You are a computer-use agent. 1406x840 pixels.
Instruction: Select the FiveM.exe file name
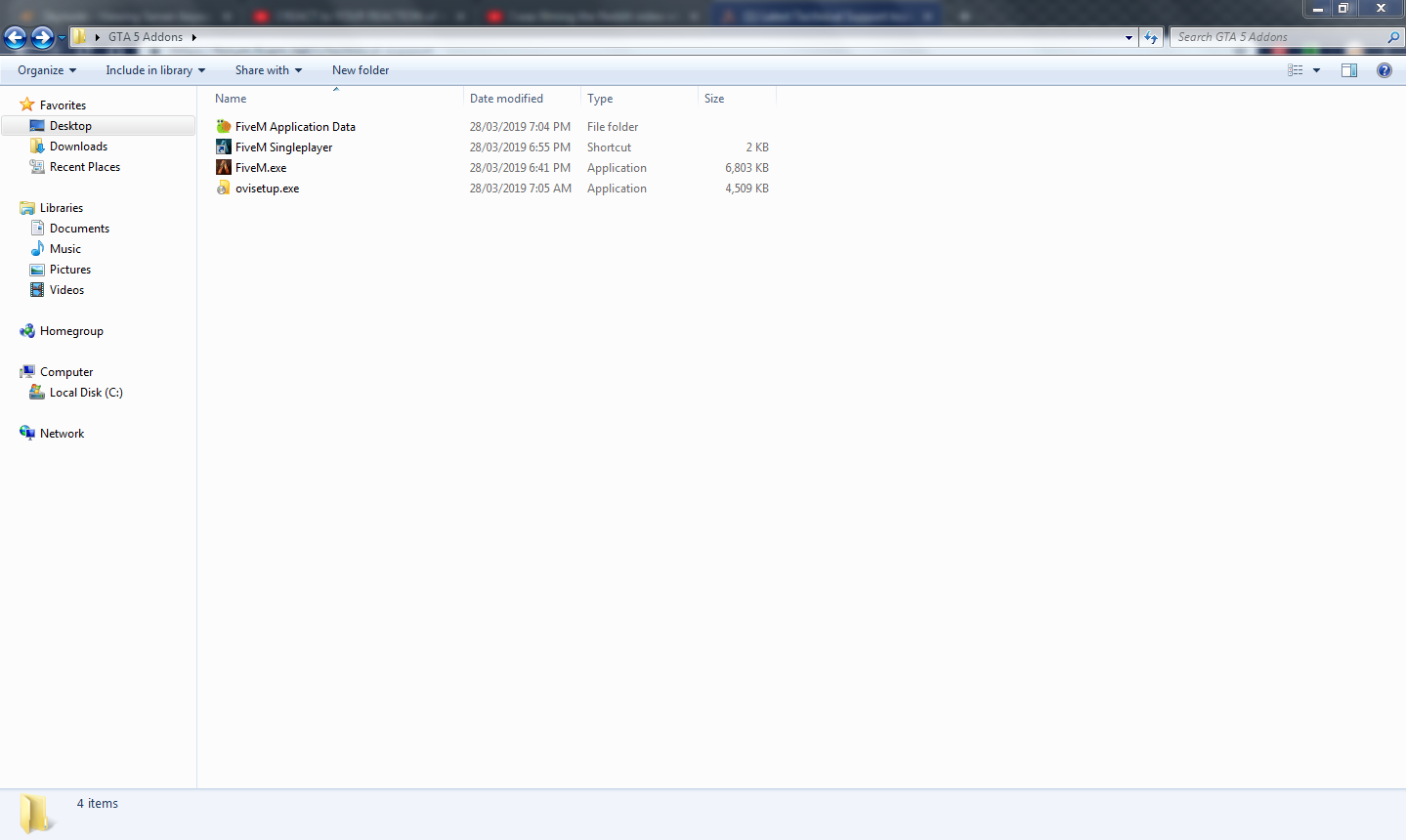point(261,168)
